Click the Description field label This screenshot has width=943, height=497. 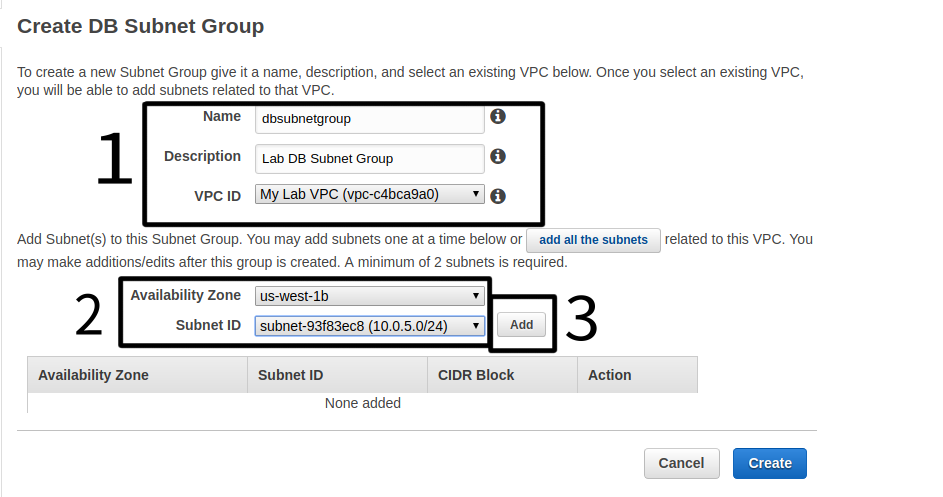coord(202,156)
